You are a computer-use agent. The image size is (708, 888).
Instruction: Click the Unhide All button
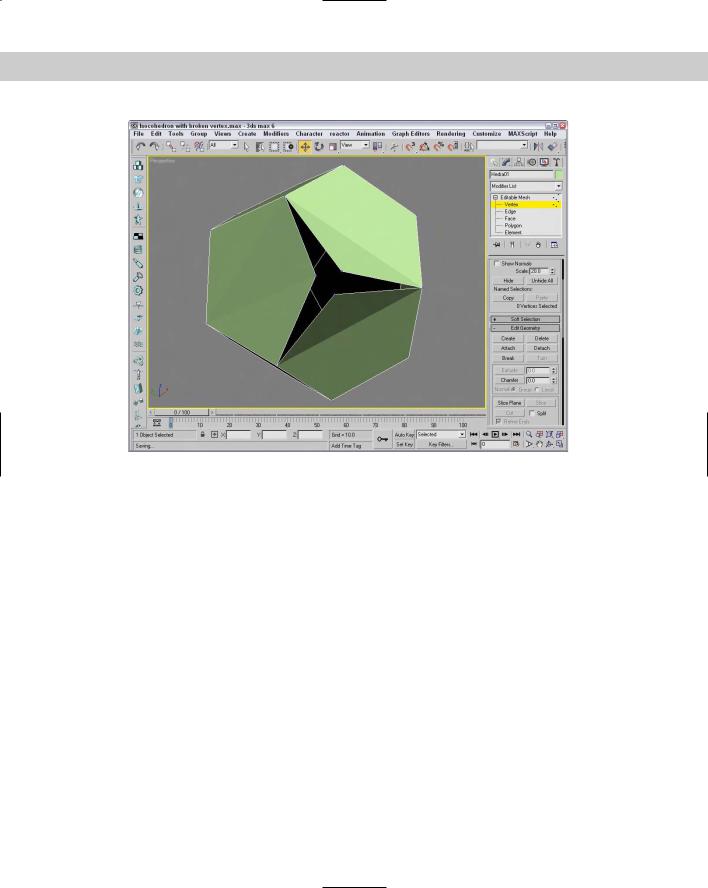click(542, 281)
